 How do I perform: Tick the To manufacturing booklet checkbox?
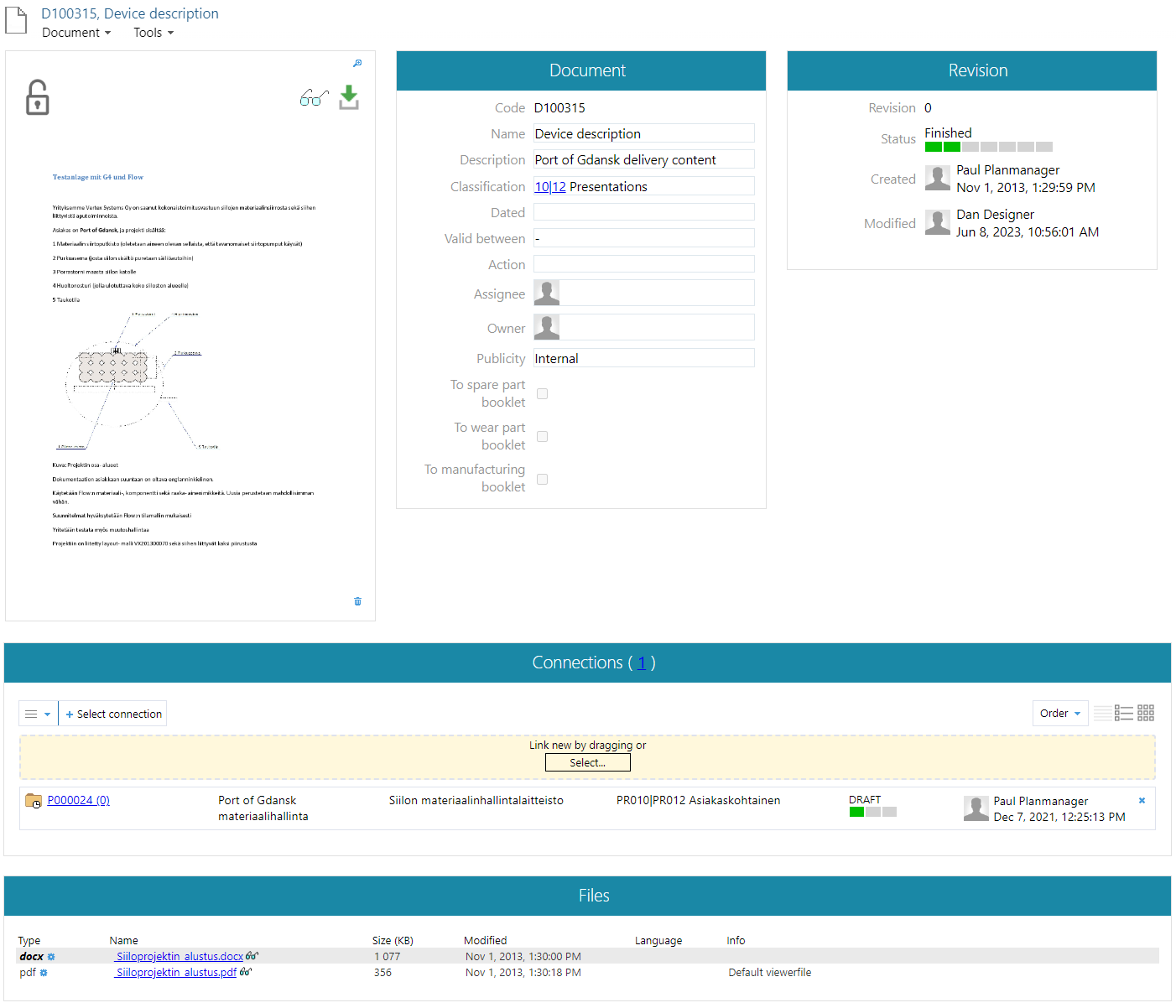[x=543, y=480]
